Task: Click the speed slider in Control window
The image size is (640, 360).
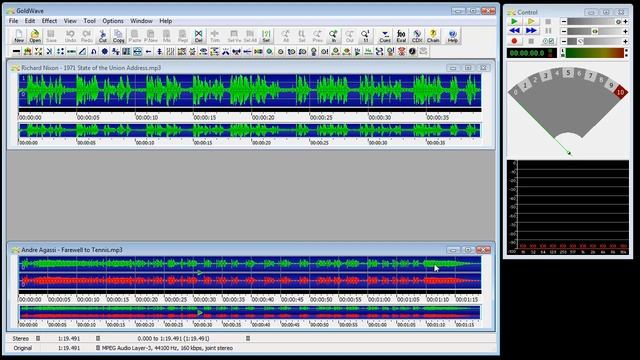Action: click(594, 41)
